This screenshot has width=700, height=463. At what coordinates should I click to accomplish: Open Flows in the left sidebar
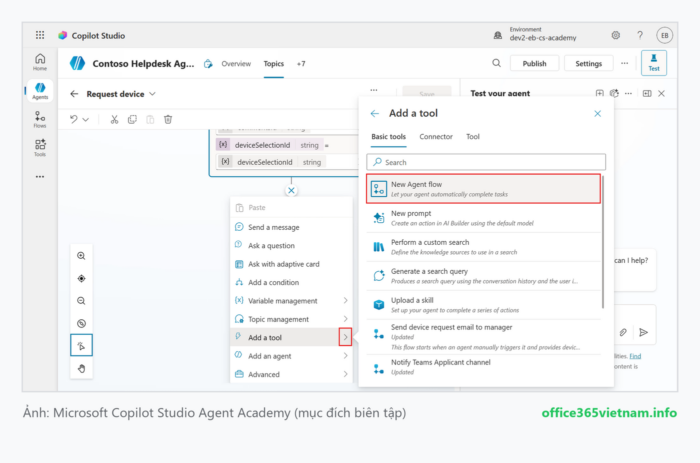tap(40, 119)
